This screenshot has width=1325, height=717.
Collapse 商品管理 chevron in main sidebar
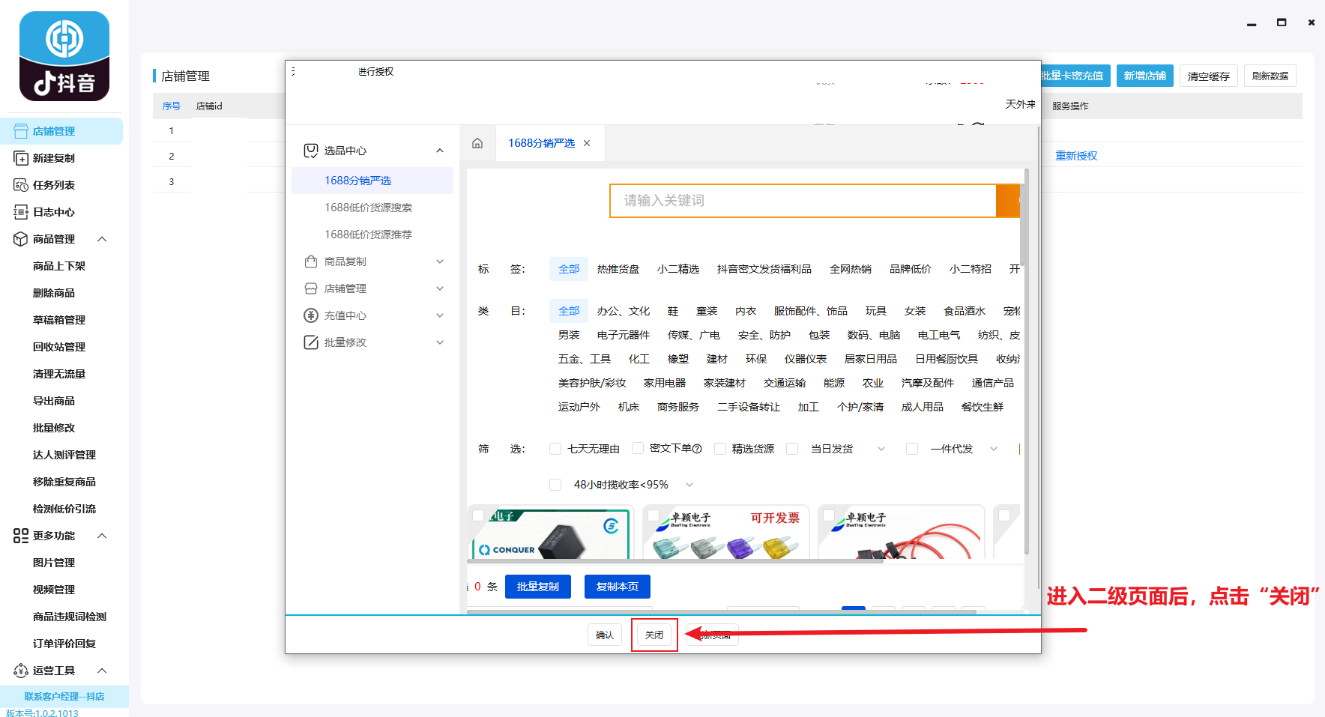(x=102, y=239)
